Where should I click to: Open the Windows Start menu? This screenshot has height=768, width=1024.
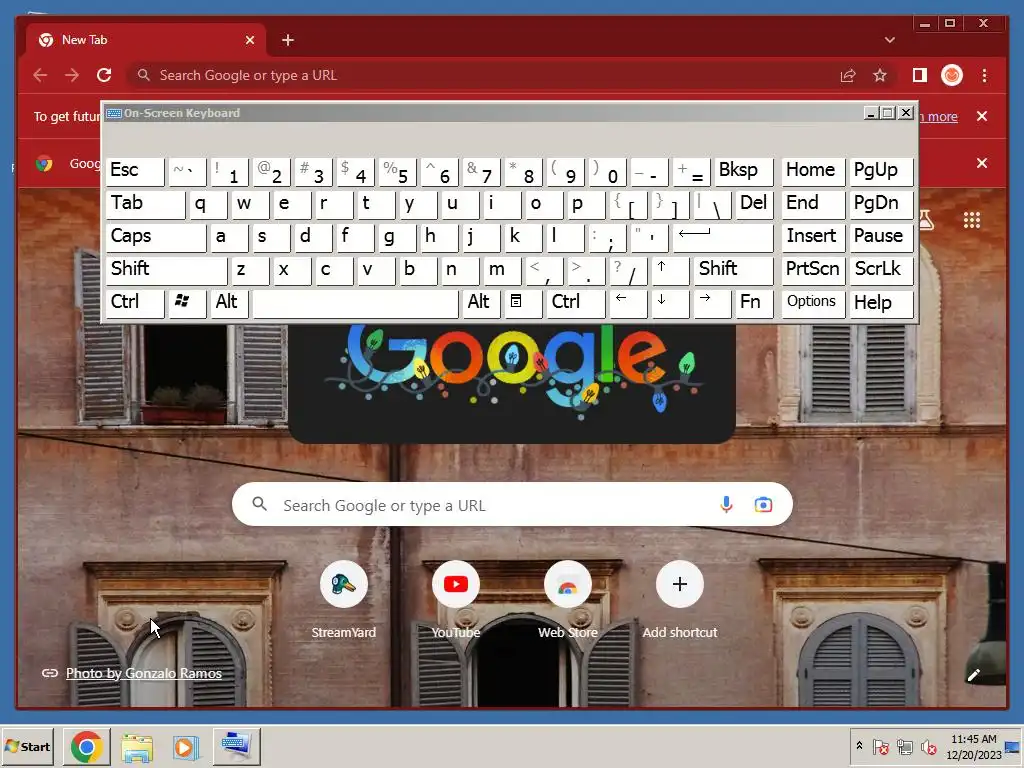(x=27, y=746)
